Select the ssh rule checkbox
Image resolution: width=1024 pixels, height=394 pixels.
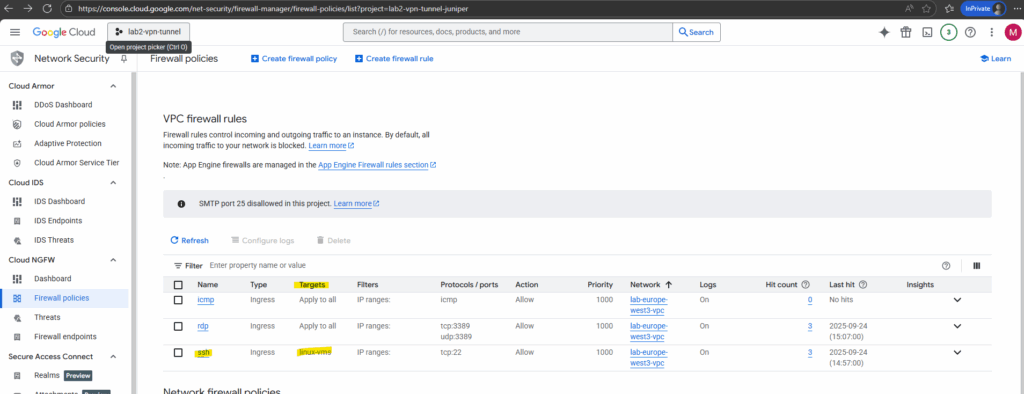(x=178, y=353)
